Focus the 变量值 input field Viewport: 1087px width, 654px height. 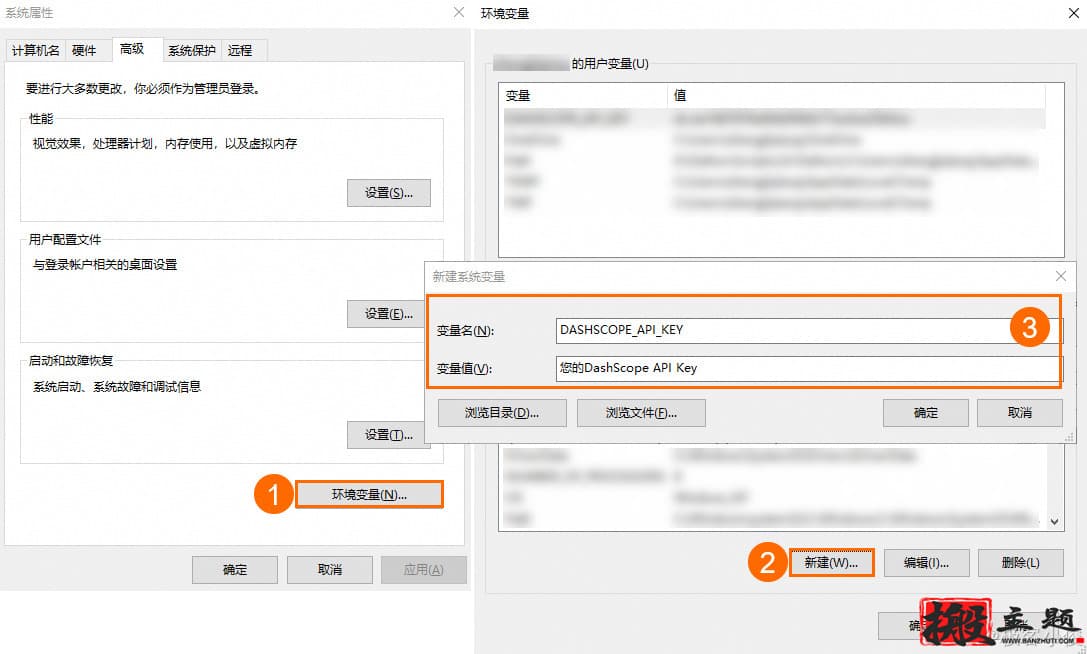coord(808,368)
